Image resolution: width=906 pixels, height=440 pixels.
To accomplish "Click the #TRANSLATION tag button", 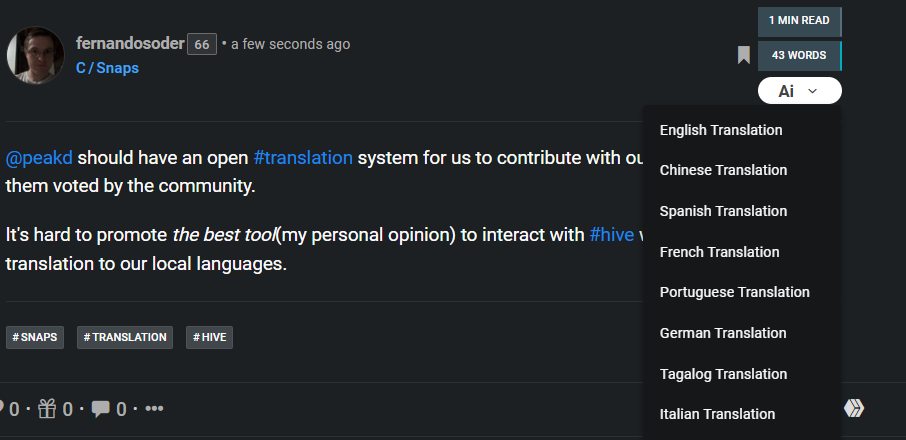I will [x=125, y=337].
